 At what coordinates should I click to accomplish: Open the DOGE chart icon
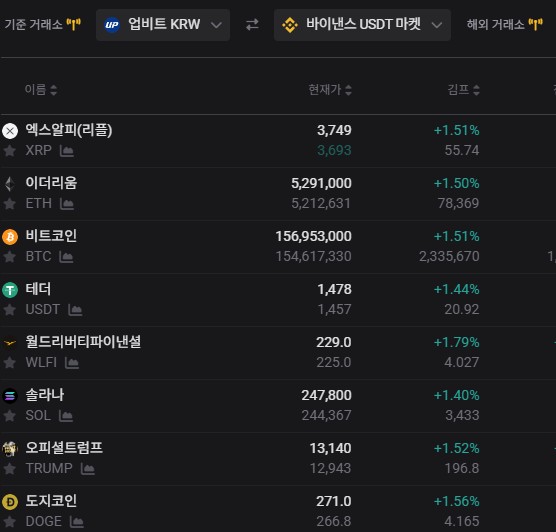(77, 522)
